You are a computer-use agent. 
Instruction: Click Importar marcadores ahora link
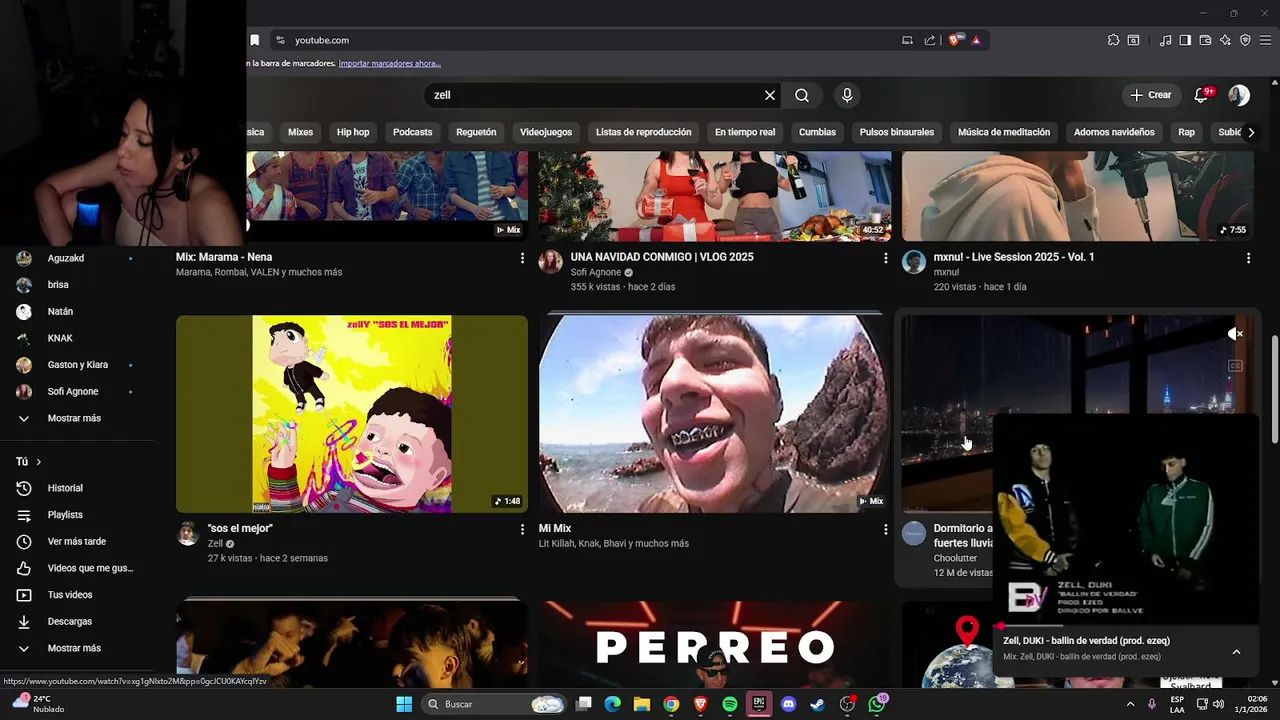coord(389,63)
